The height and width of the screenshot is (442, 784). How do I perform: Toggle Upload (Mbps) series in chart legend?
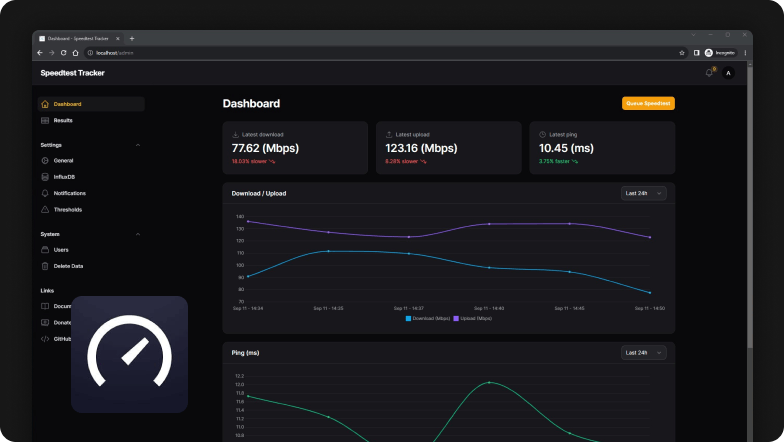[473, 318]
